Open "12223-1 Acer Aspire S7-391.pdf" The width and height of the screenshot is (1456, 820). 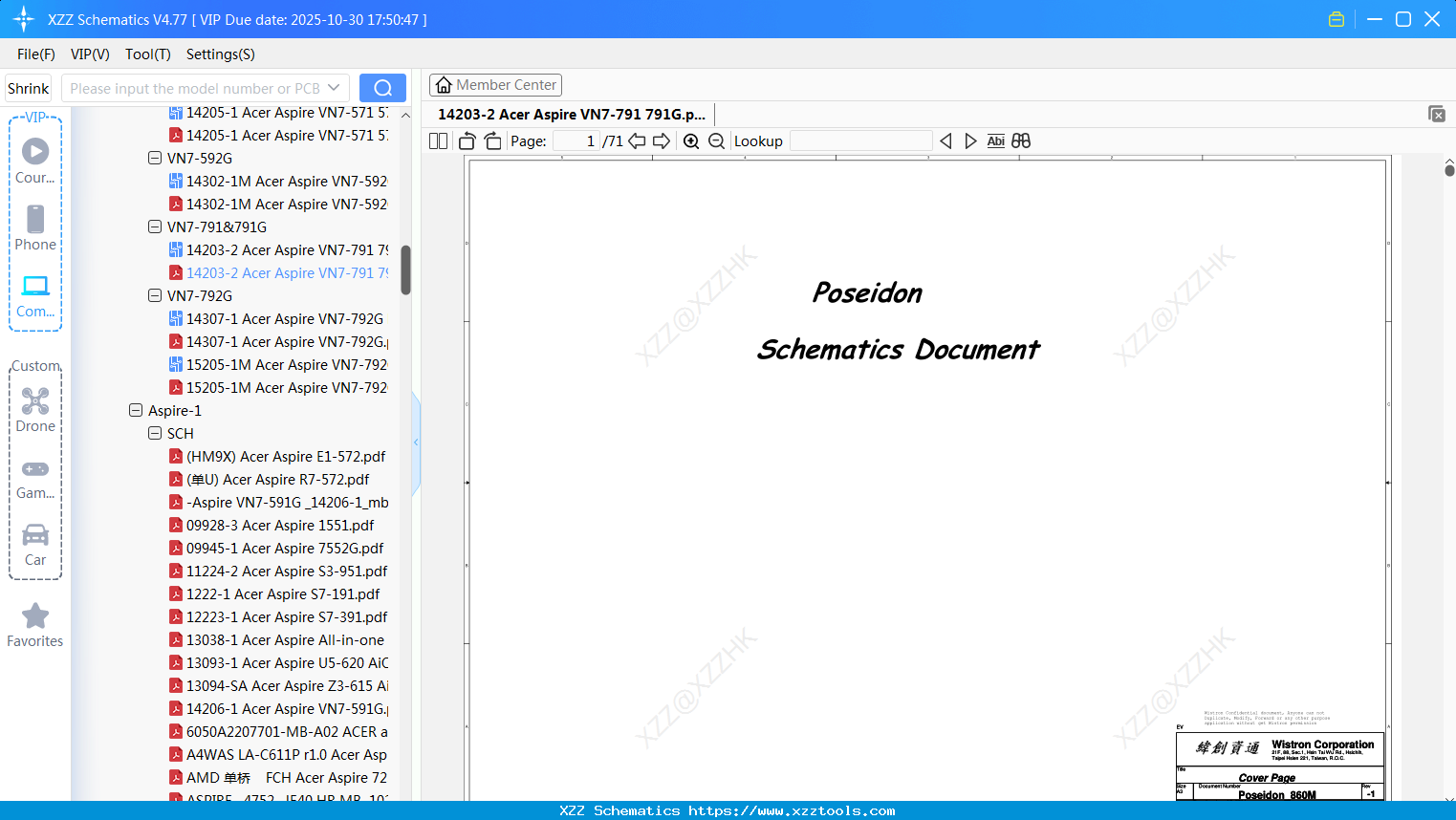pyautogui.click(x=278, y=616)
